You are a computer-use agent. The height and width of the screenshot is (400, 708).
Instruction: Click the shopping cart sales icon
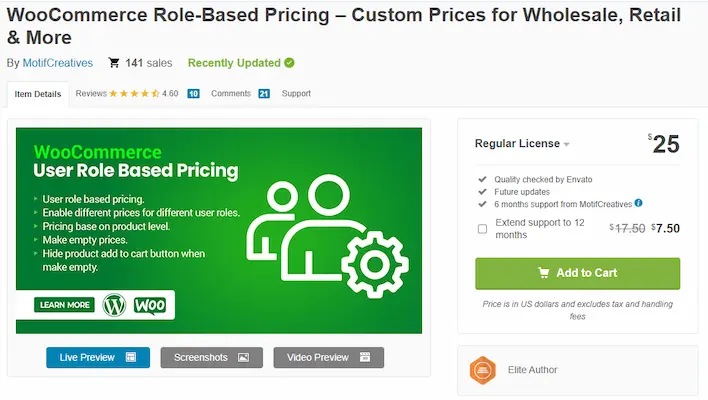pyautogui.click(x=114, y=63)
